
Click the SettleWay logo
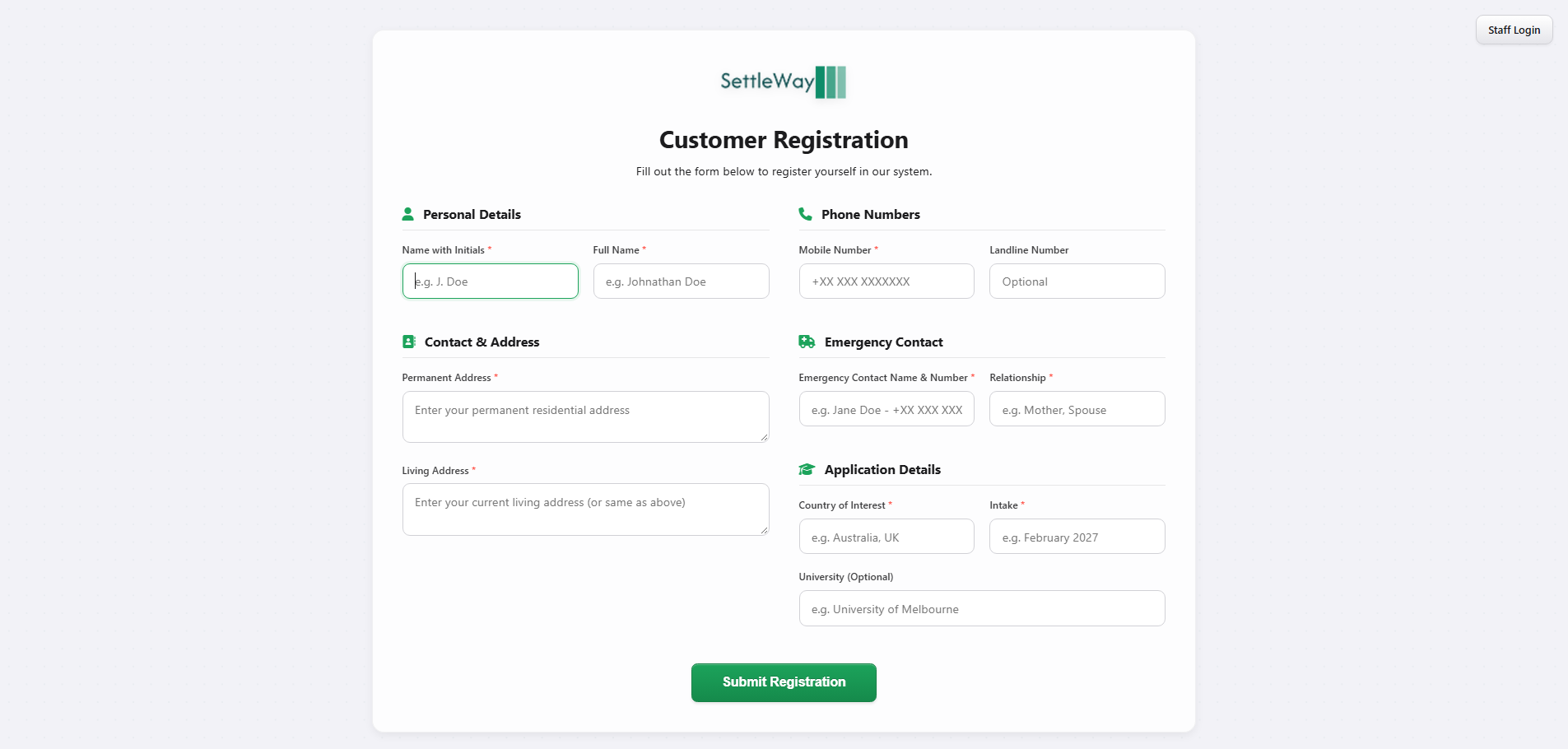click(x=784, y=81)
